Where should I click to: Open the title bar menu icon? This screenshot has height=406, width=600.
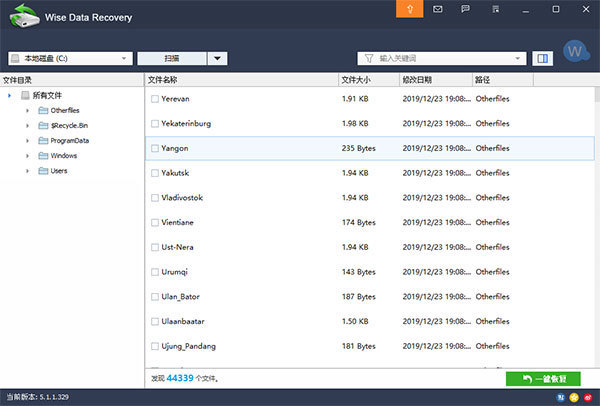click(x=496, y=9)
